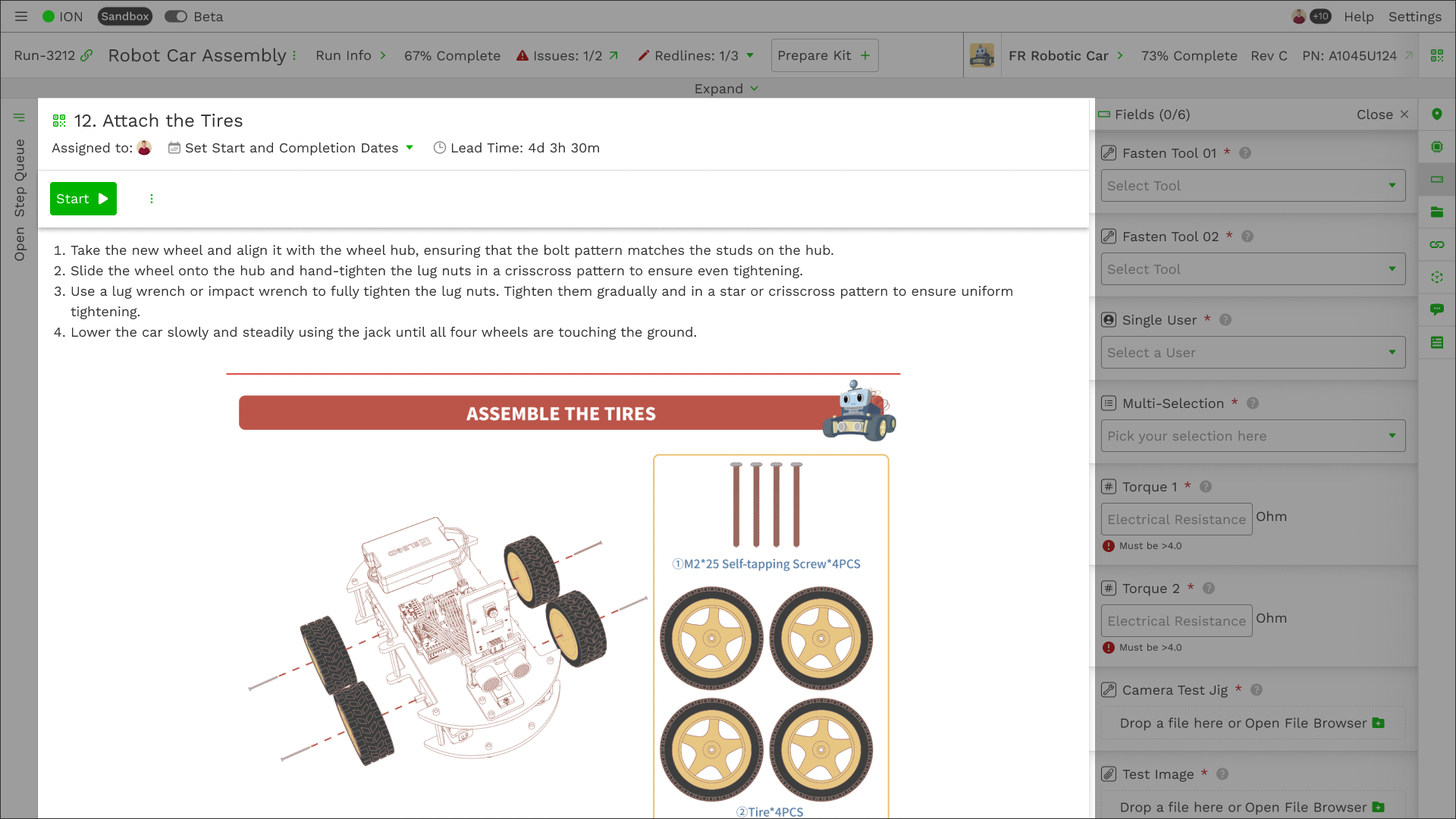1456x819 pixels.
Task: Open the hamburger main menu
Action: (x=21, y=17)
